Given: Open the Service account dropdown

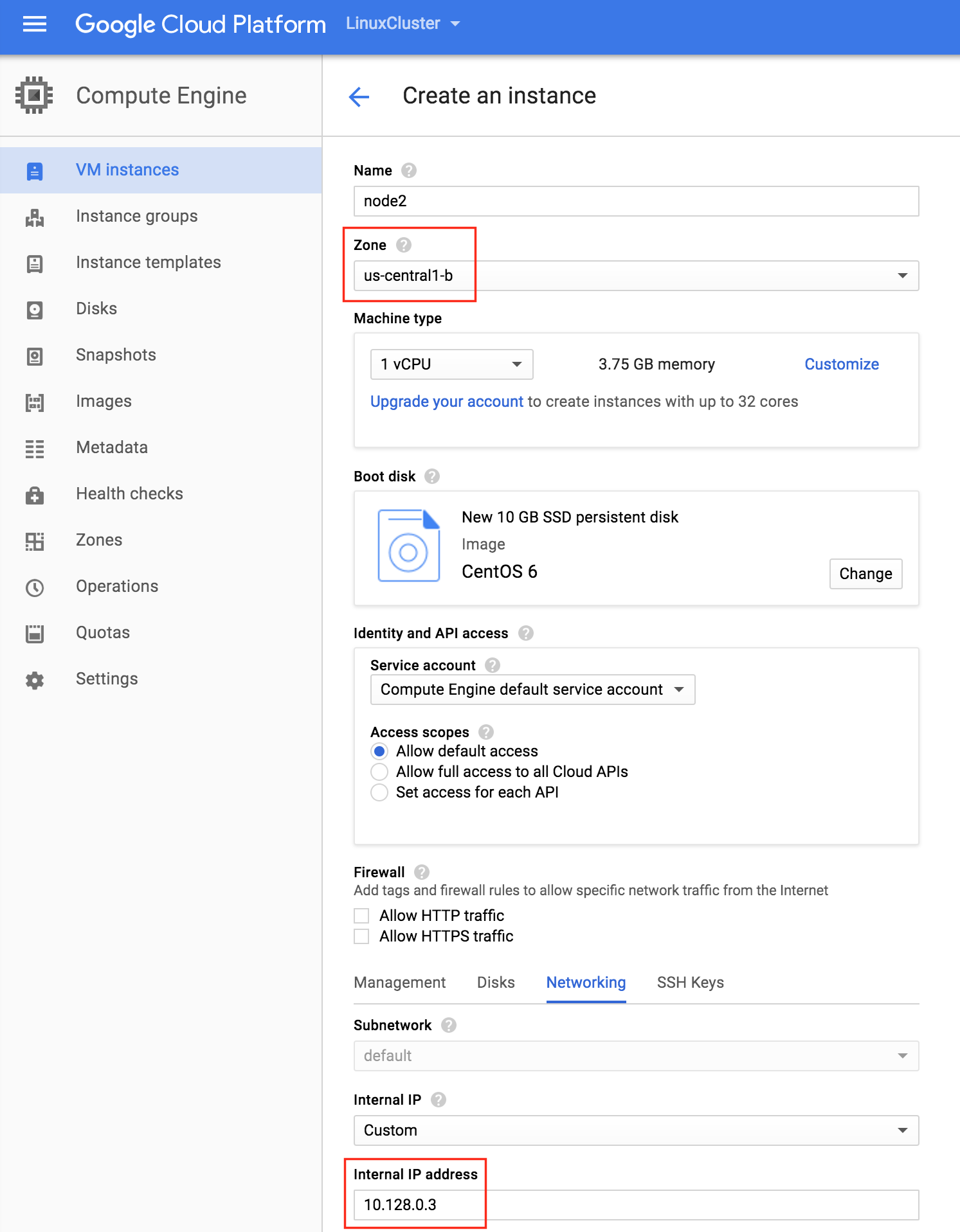Looking at the screenshot, I should point(533,690).
